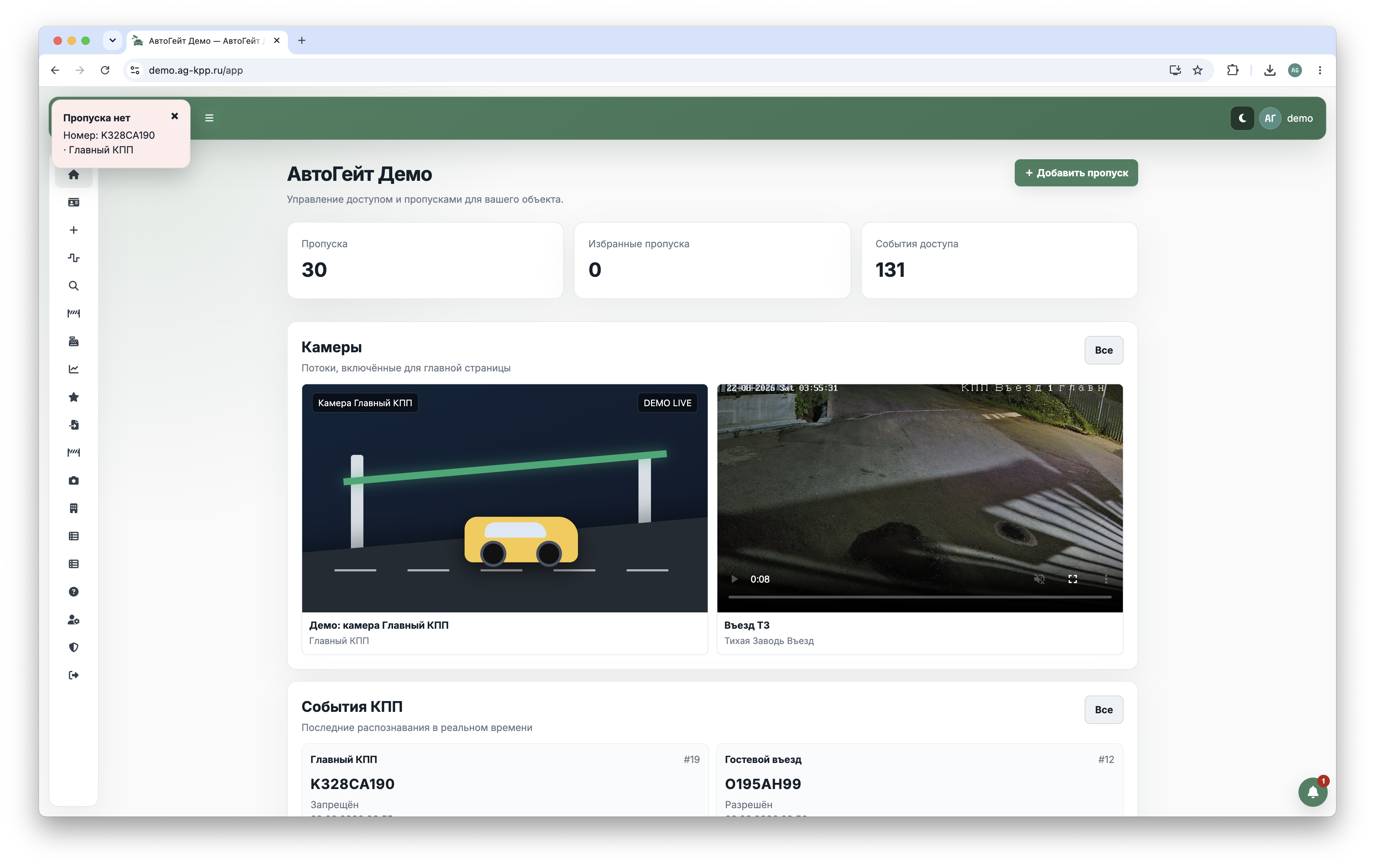Open the demo Главный КПП camera preview

(505, 498)
